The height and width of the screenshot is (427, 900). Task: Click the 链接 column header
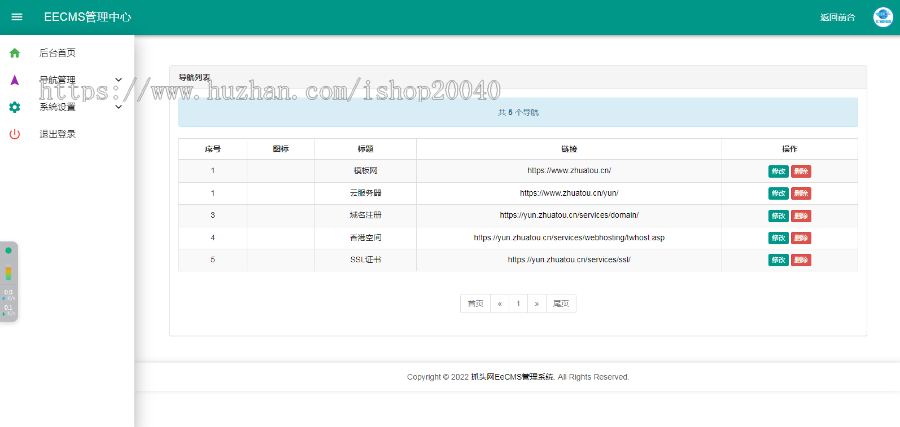(x=569, y=149)
